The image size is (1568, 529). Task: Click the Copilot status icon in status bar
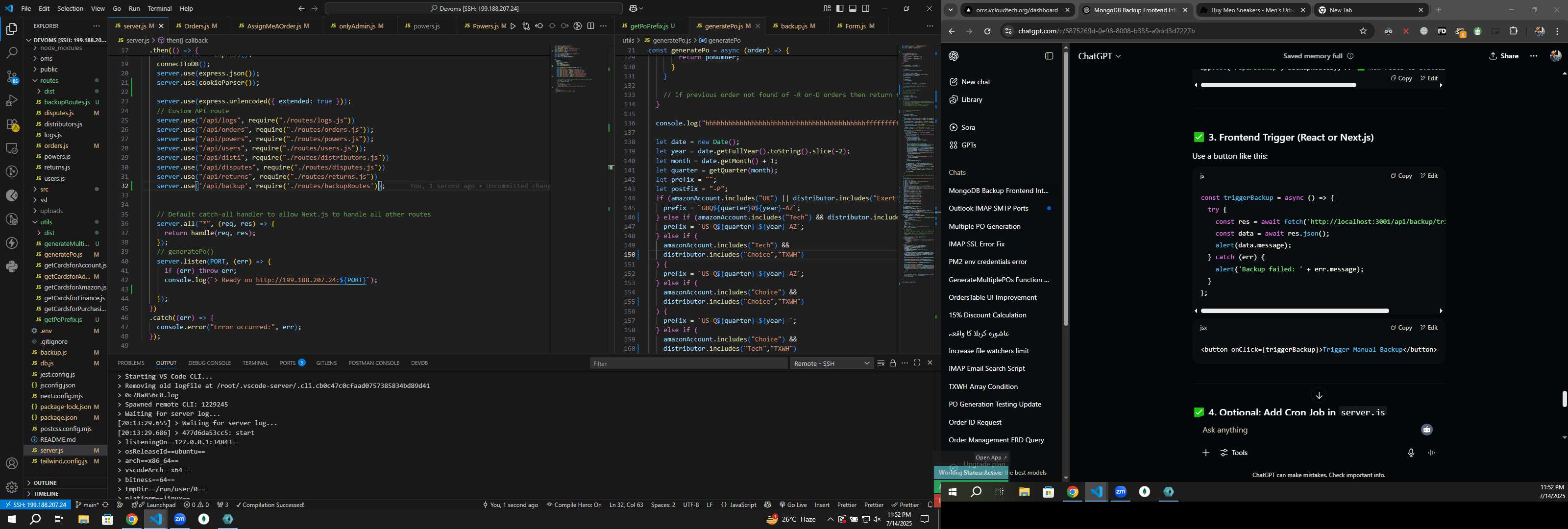click(x=767, y=505)
